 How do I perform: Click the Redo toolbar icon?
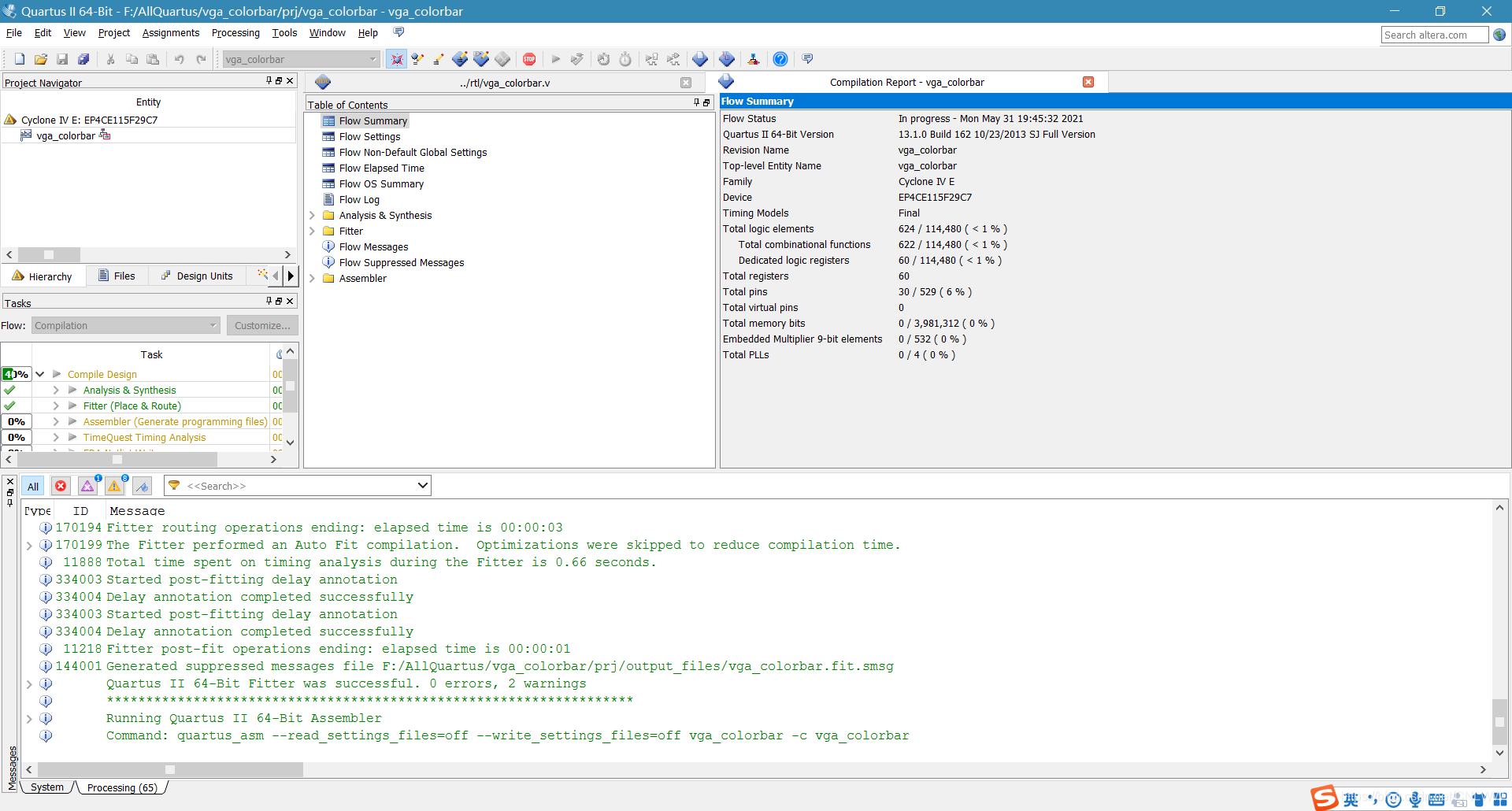pos(201,59)
